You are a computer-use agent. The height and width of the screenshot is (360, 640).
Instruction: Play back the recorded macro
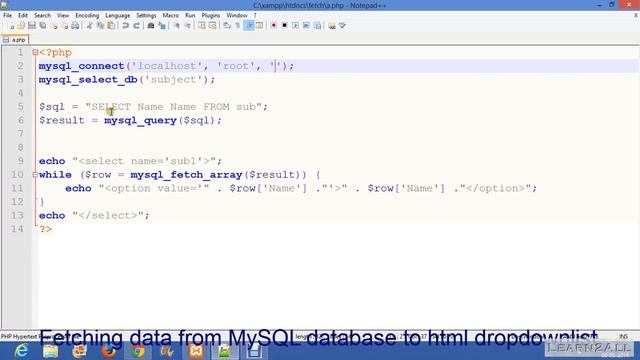pos(296,26)
